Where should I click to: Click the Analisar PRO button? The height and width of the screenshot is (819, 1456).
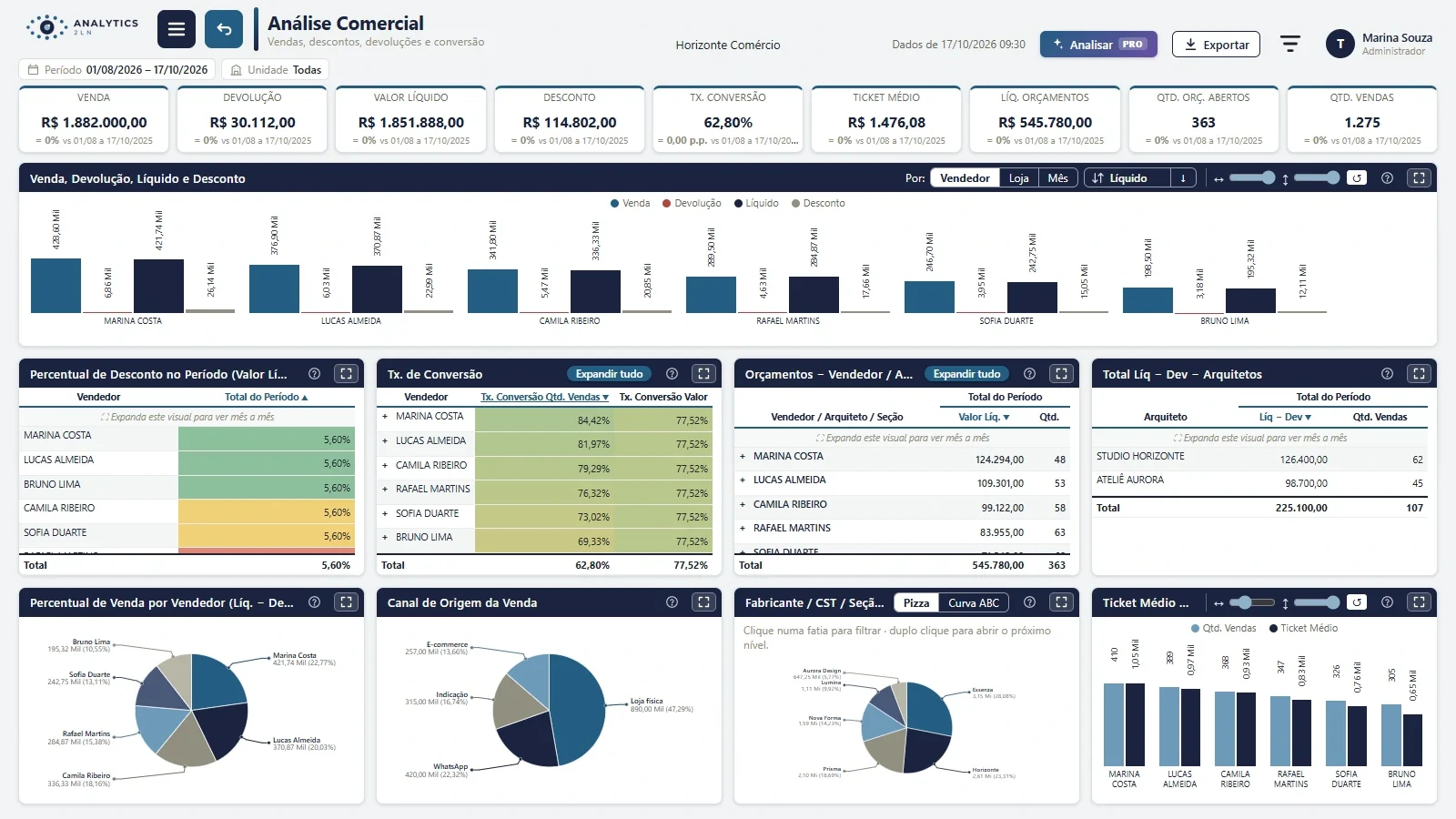1098,45
